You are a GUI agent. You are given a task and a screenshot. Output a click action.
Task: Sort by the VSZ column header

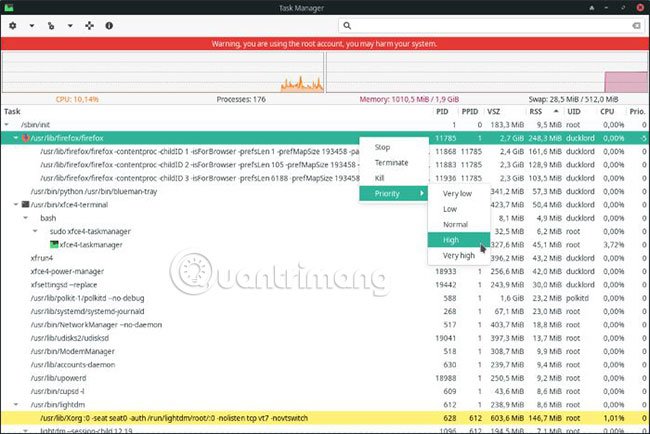(504, 111)
